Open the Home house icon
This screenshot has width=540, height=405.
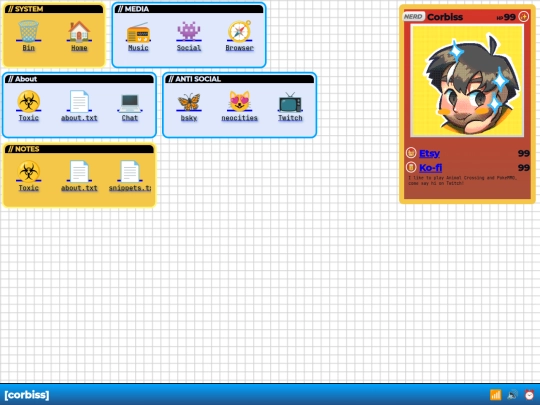(79, 31)
